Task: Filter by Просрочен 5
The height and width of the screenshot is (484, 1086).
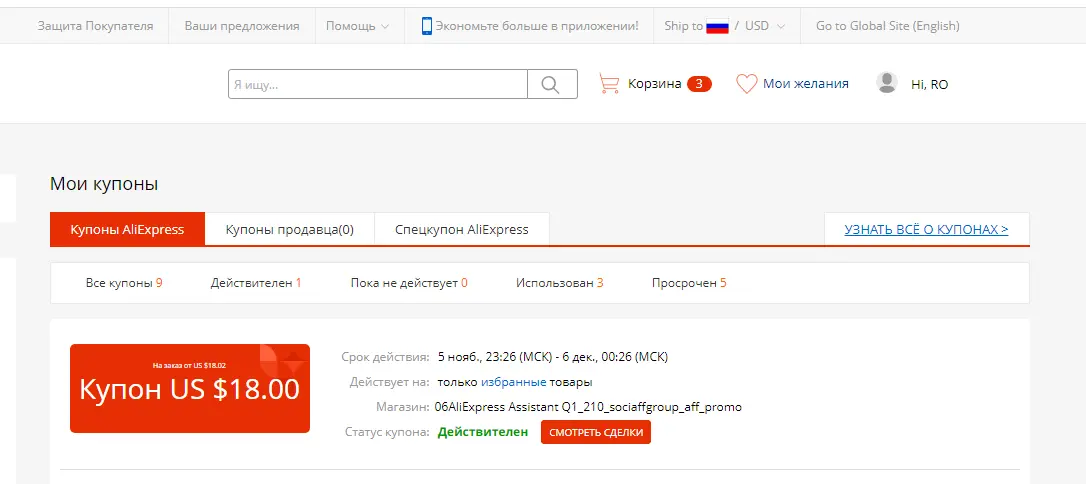Action: [689, 283]
